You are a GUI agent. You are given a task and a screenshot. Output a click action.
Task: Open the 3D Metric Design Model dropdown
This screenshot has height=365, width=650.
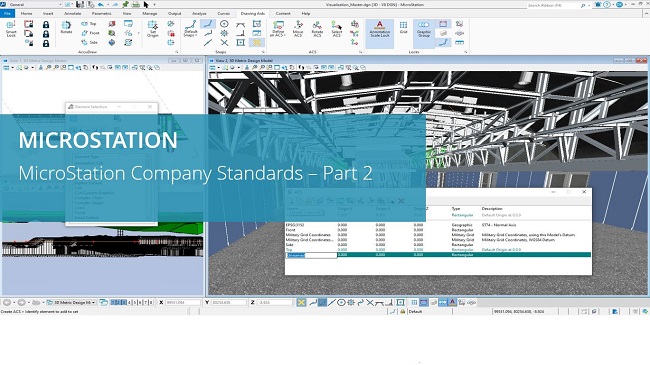(x=72, y=302)
